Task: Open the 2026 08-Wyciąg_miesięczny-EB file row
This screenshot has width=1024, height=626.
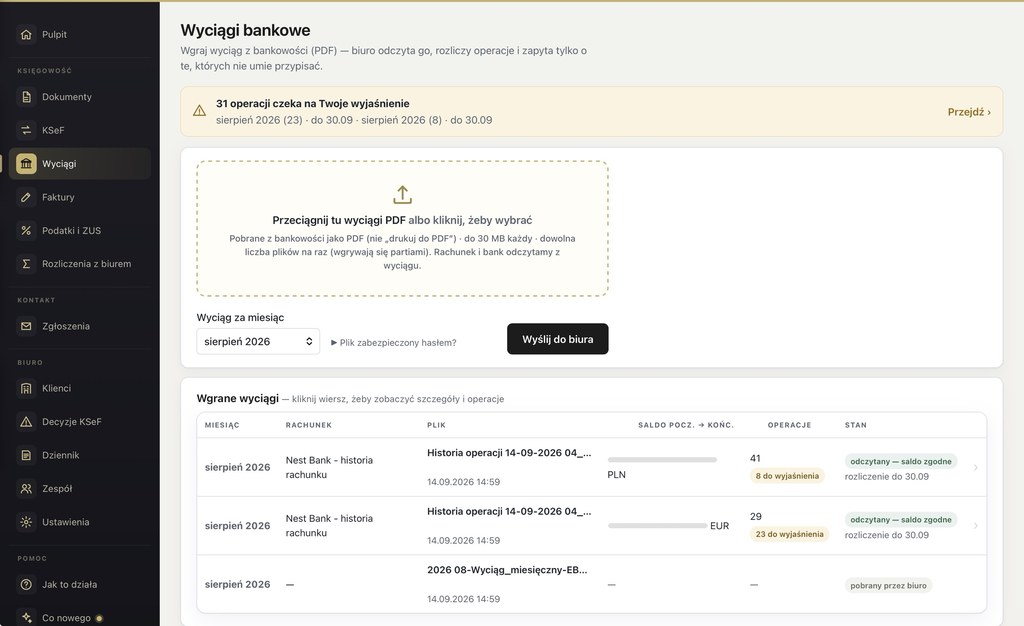Action: [x=592, y=584]
